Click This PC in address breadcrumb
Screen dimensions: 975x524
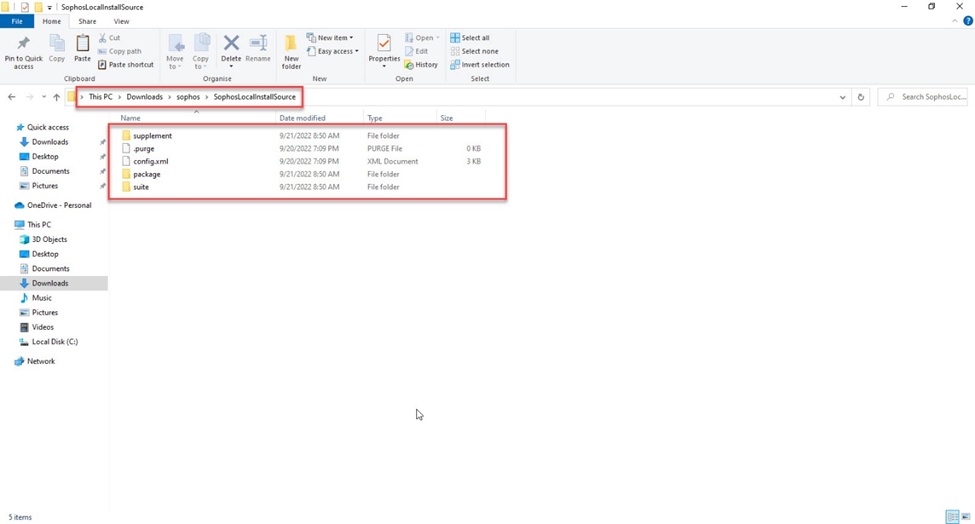click(100, 97)
